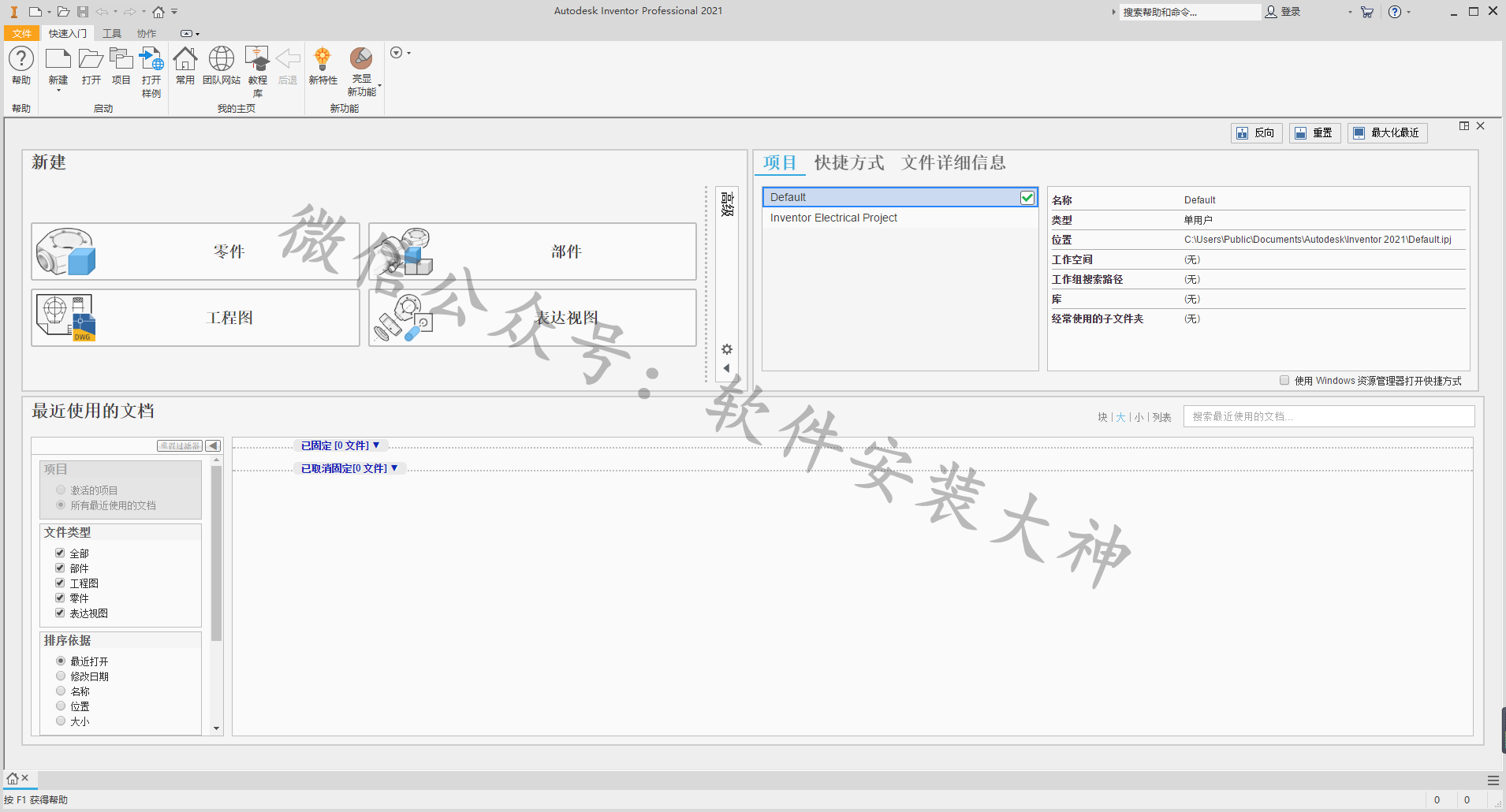Select the 项目 panel tab
Viewport: 1506px width, 812px height.
tap(780, 162)
